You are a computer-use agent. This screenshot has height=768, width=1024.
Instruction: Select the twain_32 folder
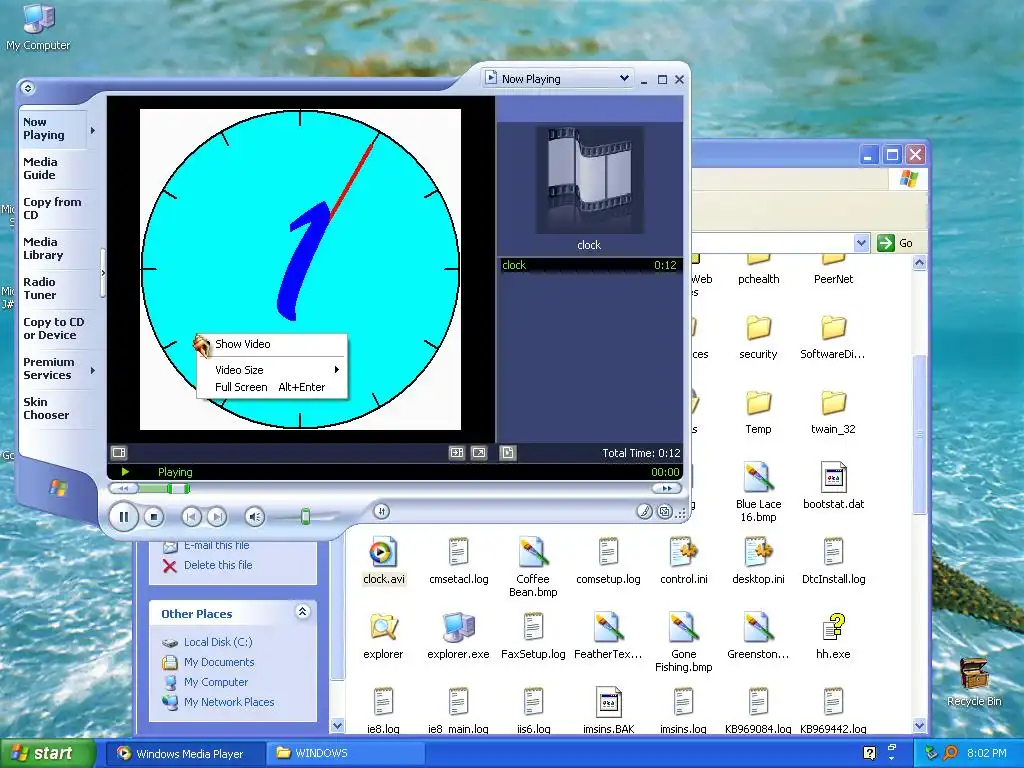pos(833,412)
